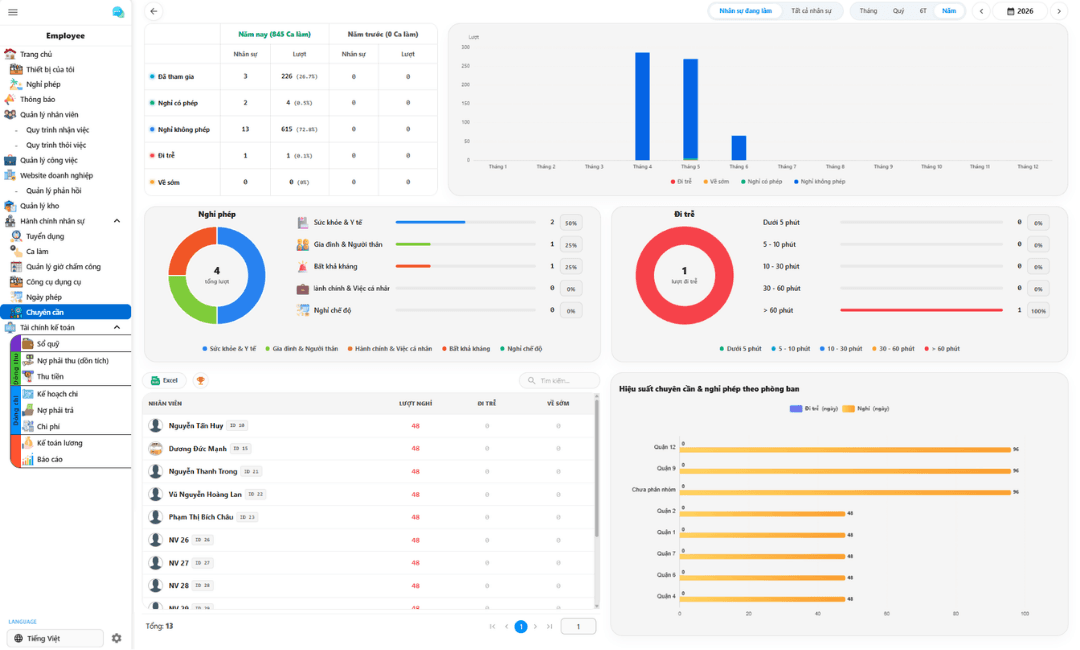This screenshot has height=650, width=1080.
Task: Switch period to Quý
Action: [x=898, y=11]
